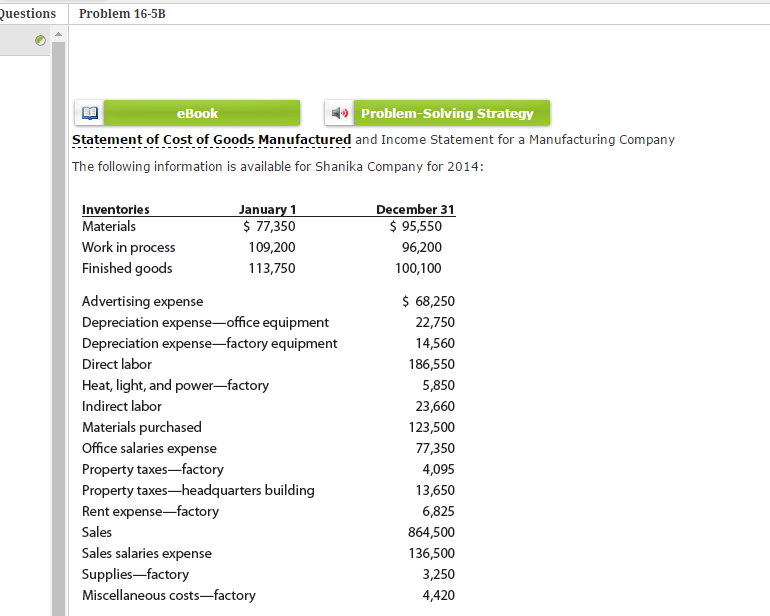Click the Questions panel vertical scrollbar
770x616 pixels.
click(58, 328)
